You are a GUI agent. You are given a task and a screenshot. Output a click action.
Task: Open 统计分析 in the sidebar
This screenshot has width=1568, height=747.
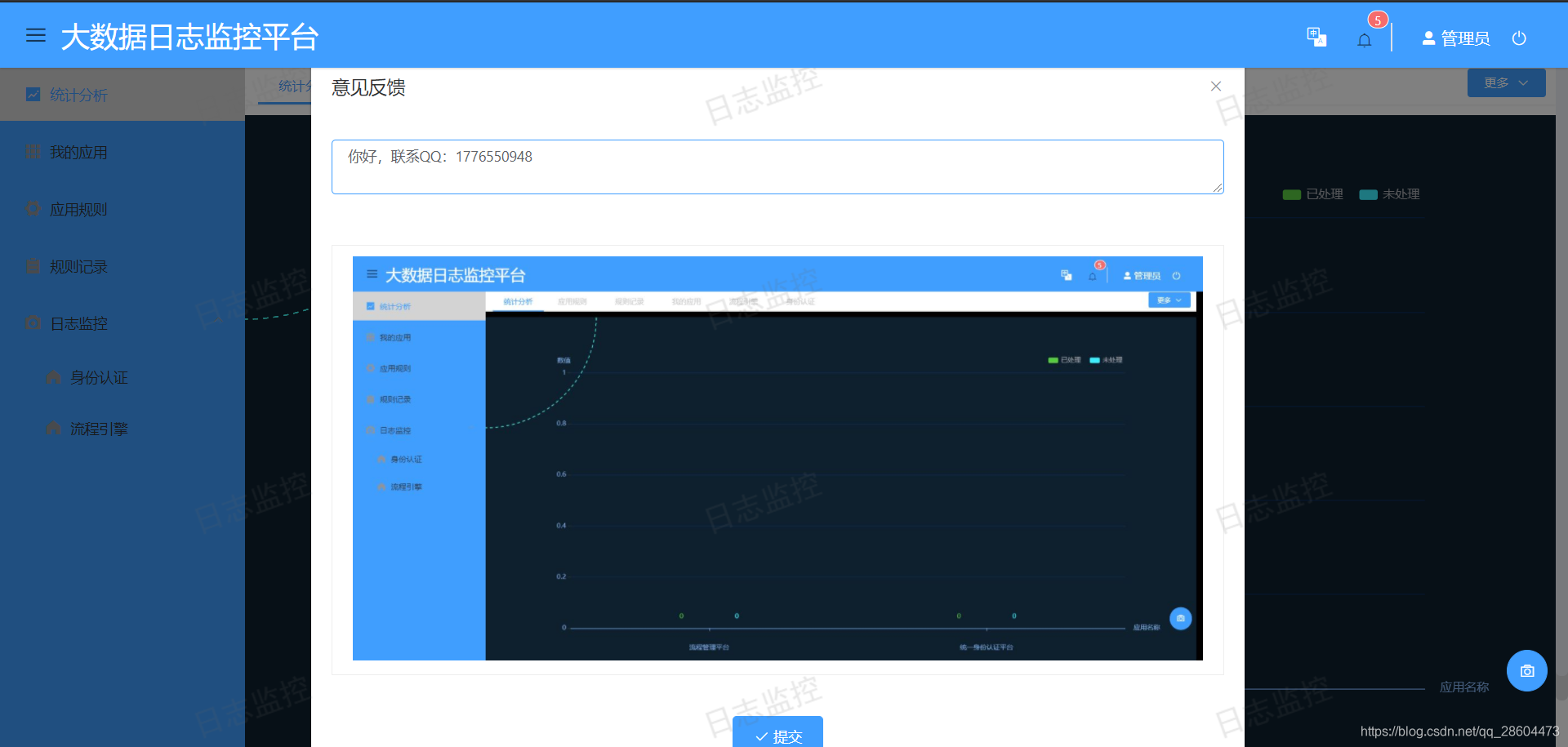point(122,95)
